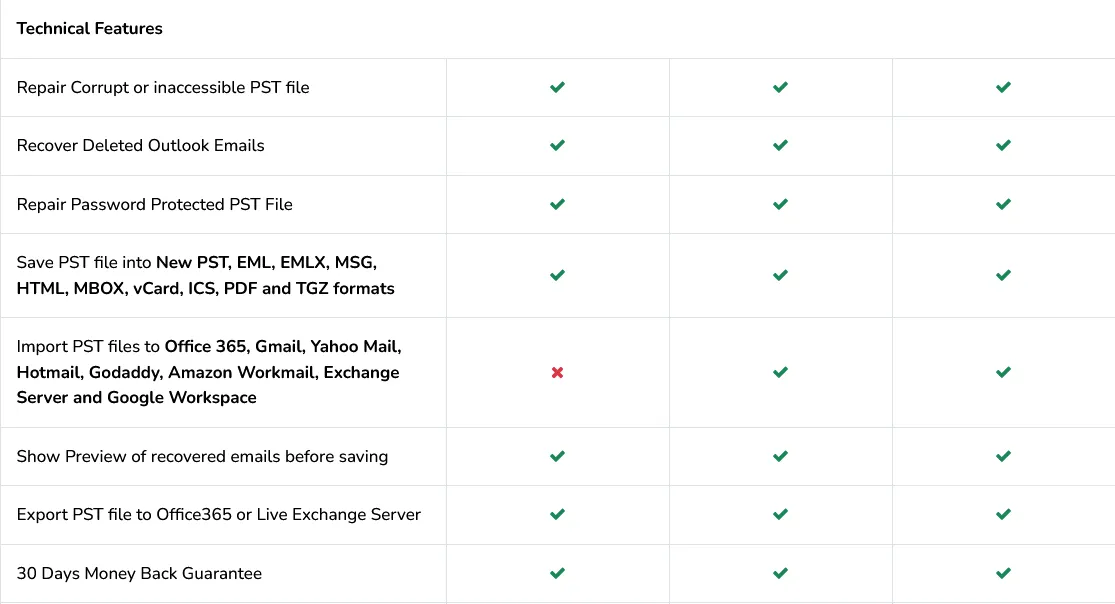The image size is (1115, 604).
Task: Click first-column checkmark for Recover Deleted Outlook Emails
Action: pyautogui.click(x=558, y=145)
